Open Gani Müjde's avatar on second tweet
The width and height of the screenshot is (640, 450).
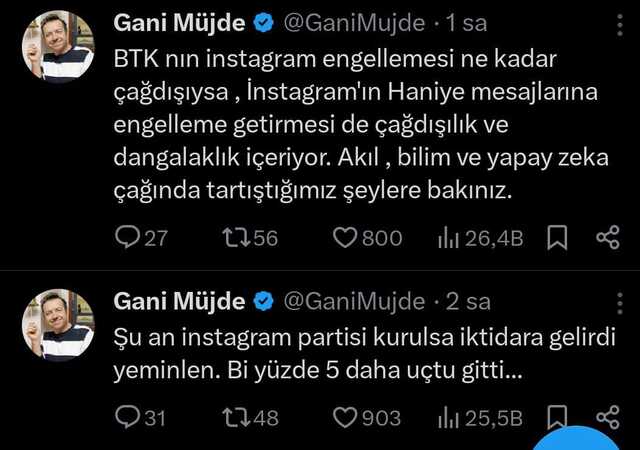click(x=58, y=325)
